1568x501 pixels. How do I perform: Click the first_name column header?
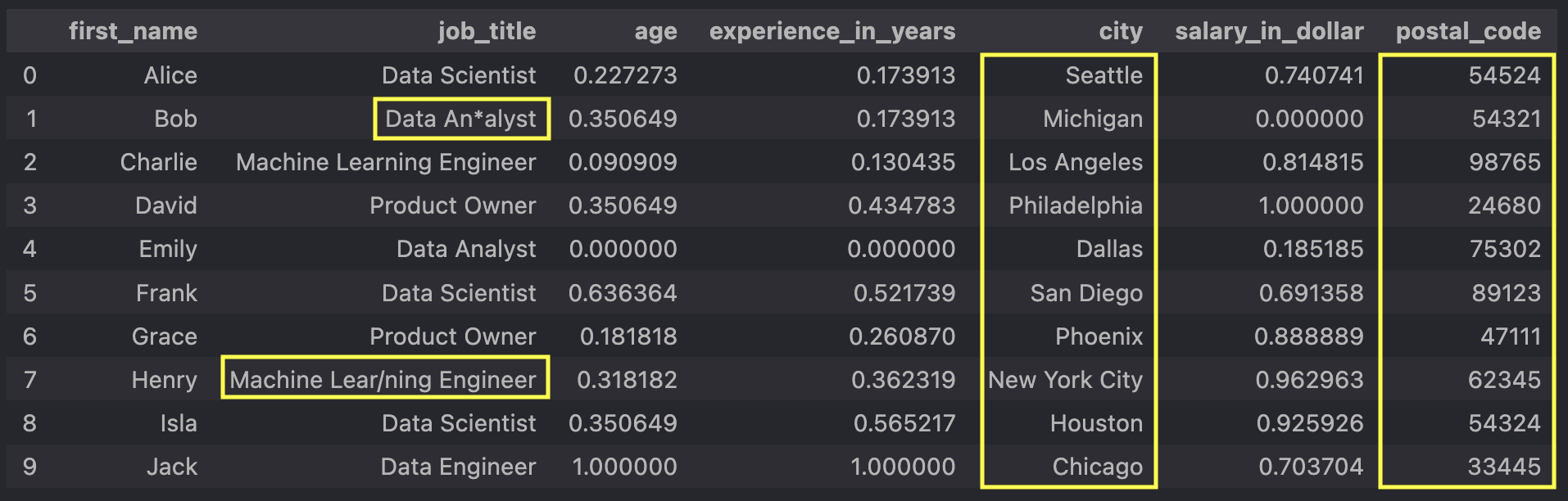pos(133,31)
